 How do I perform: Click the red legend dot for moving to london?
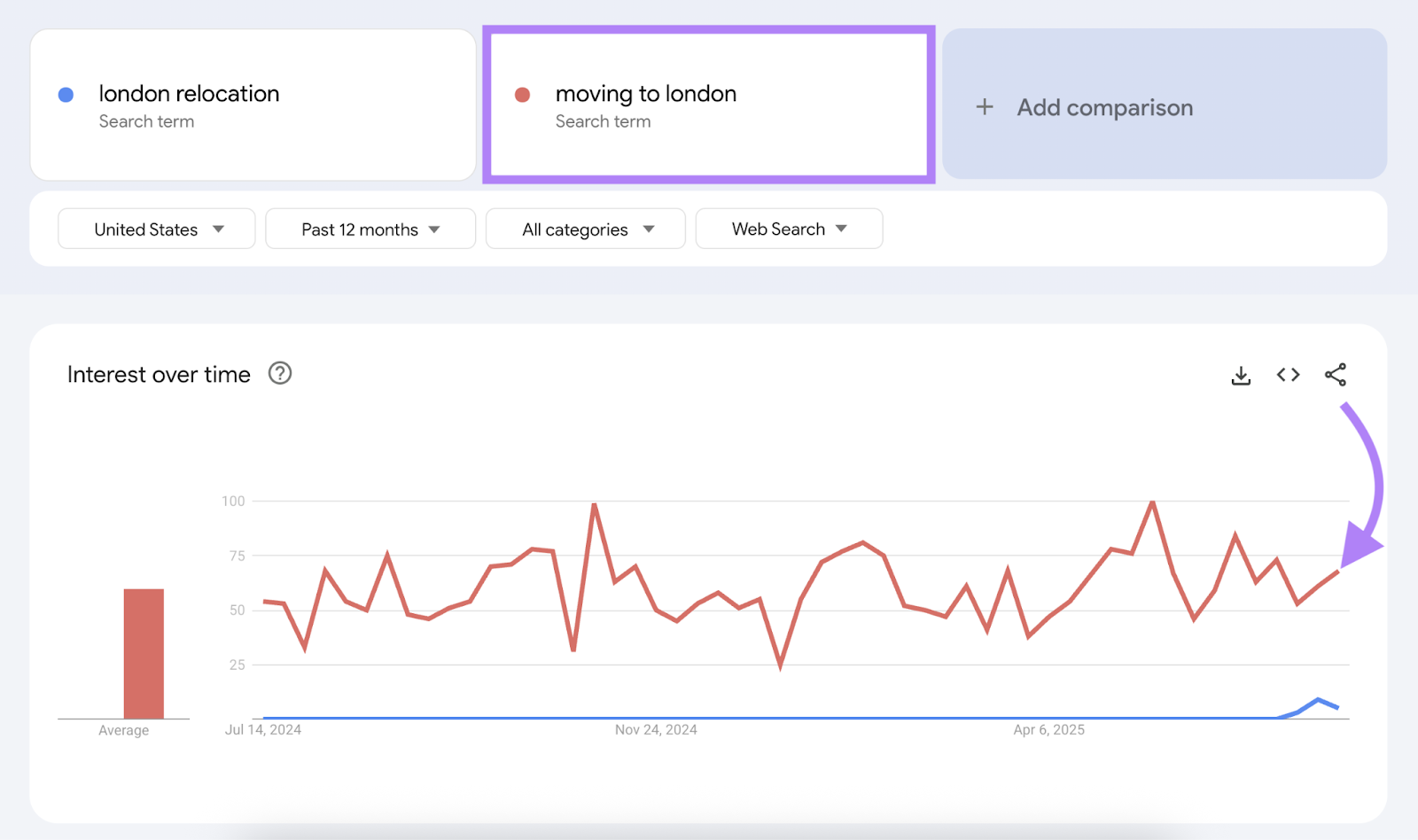point(523,94)
